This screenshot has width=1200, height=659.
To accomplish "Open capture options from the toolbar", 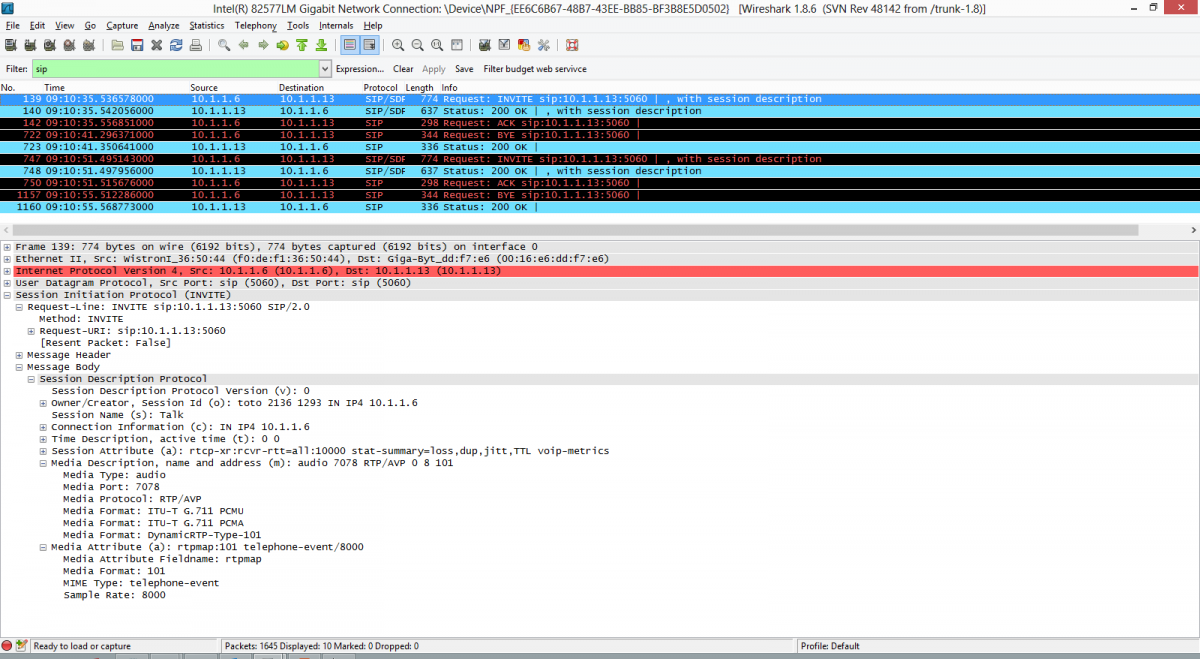I will click(29, 45).
